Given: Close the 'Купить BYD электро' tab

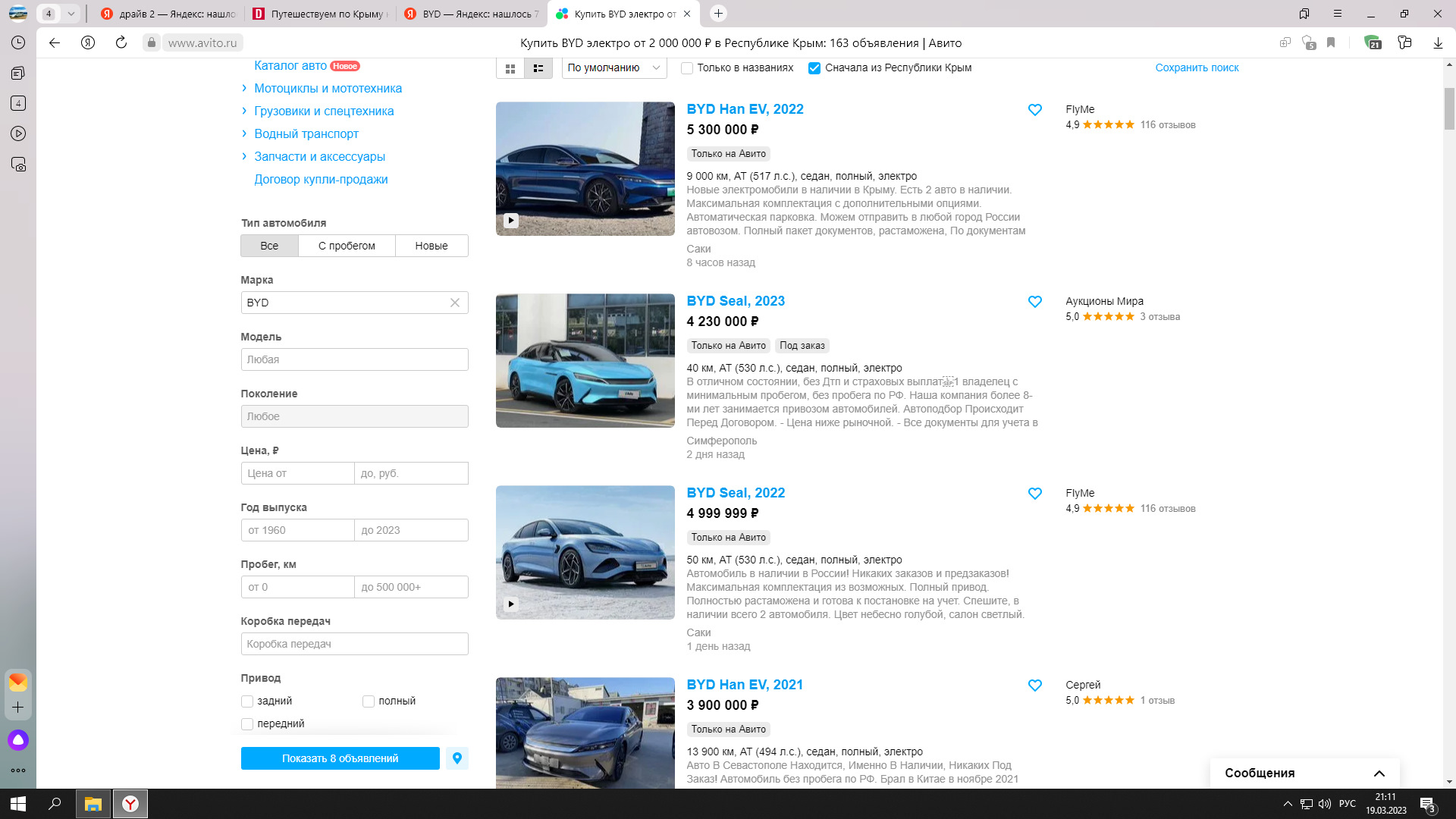Looking at the screenshot, I should pyautogui.click(x=687, y=14).
